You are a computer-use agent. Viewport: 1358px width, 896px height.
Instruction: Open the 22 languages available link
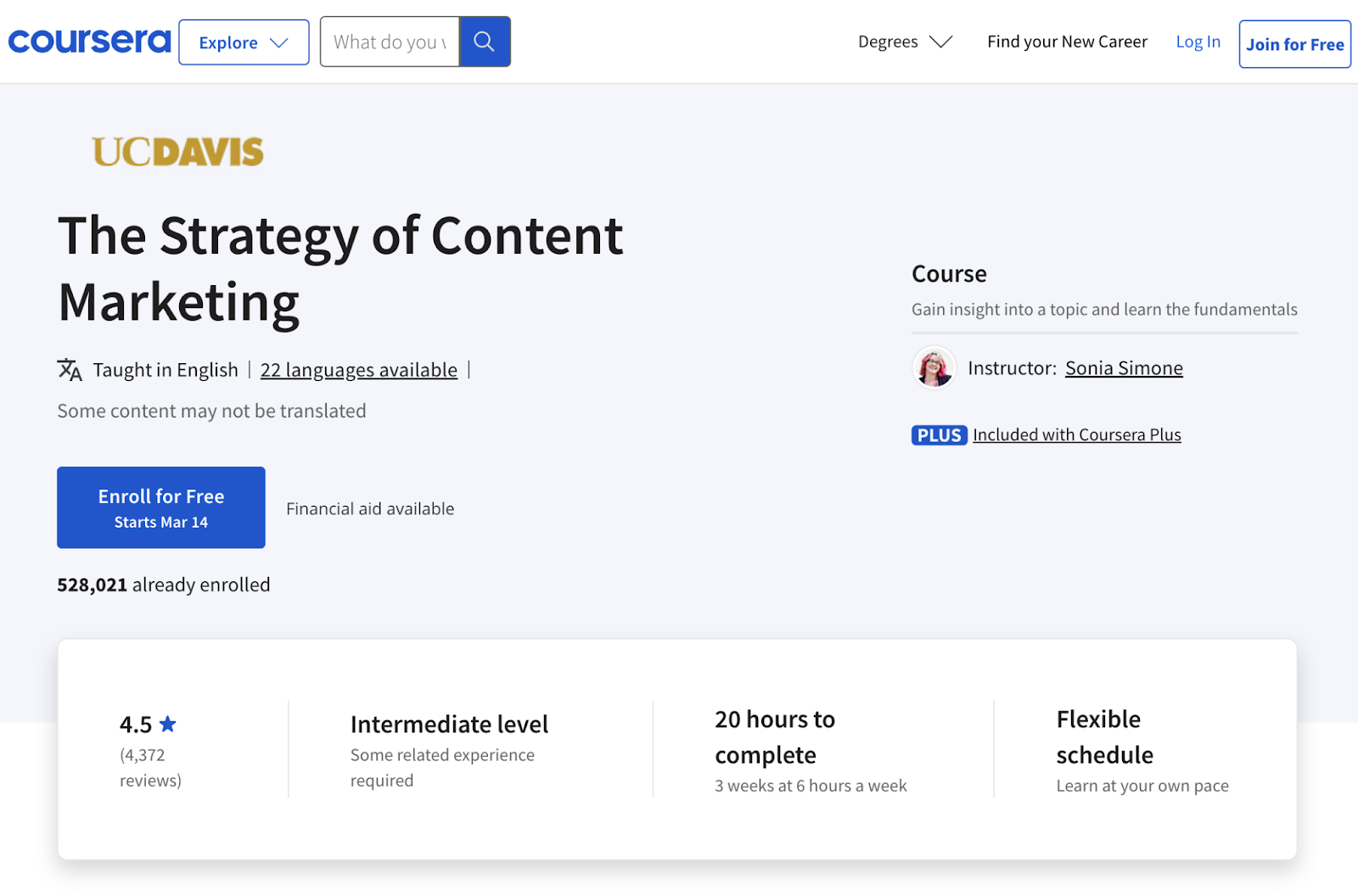pyautogui.click(x=358, y=369)
